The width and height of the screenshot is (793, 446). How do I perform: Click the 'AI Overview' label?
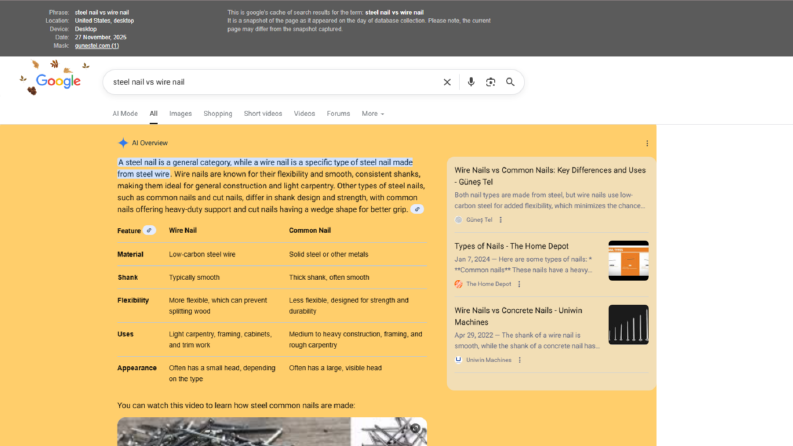coord(150,143)
